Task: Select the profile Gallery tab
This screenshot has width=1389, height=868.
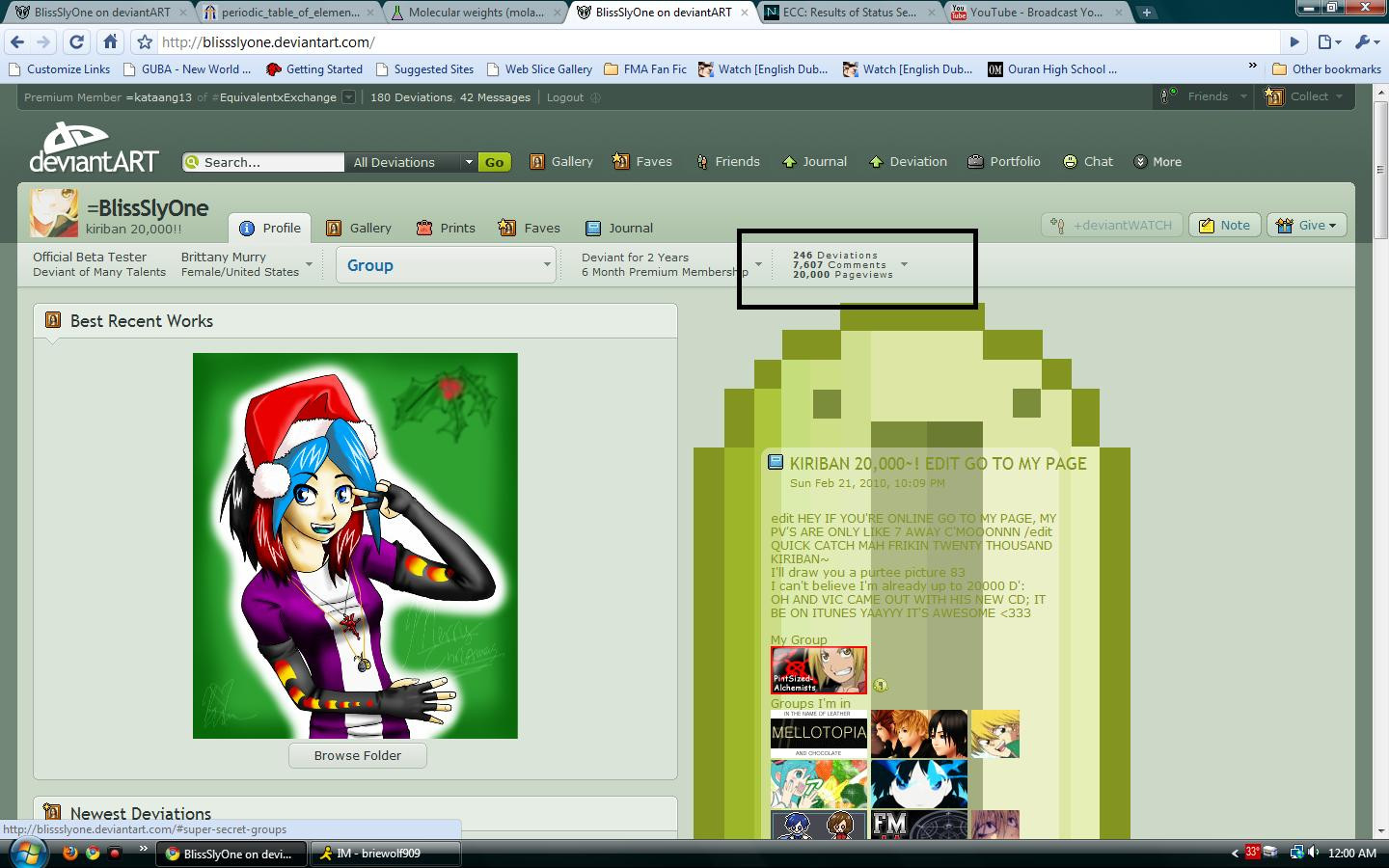Action: click(x=359, y=228)
